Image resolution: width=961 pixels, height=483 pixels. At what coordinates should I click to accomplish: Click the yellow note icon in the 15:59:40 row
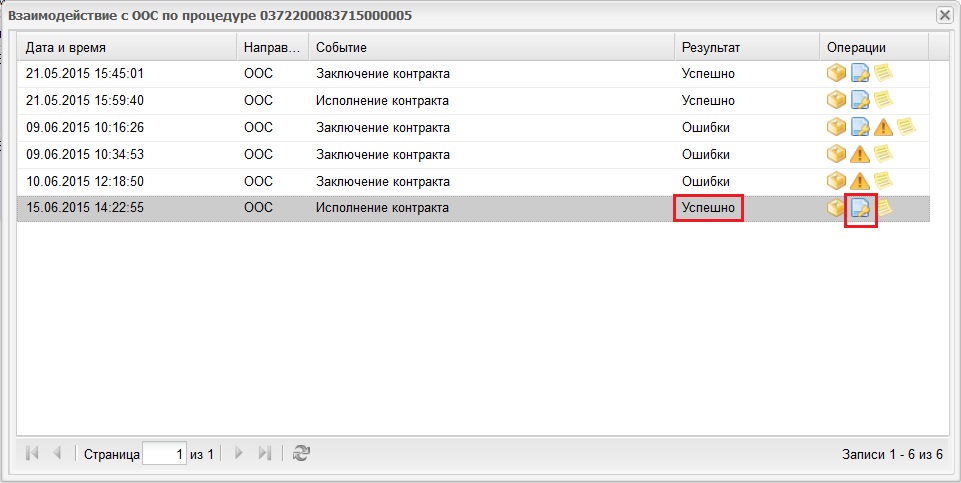pyautogui.click(x=883, y=100)
